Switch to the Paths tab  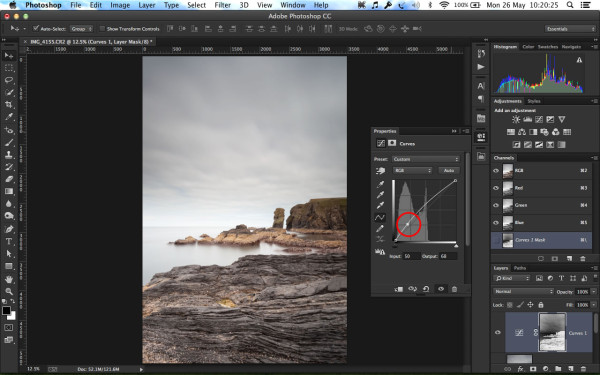(519, 268)
